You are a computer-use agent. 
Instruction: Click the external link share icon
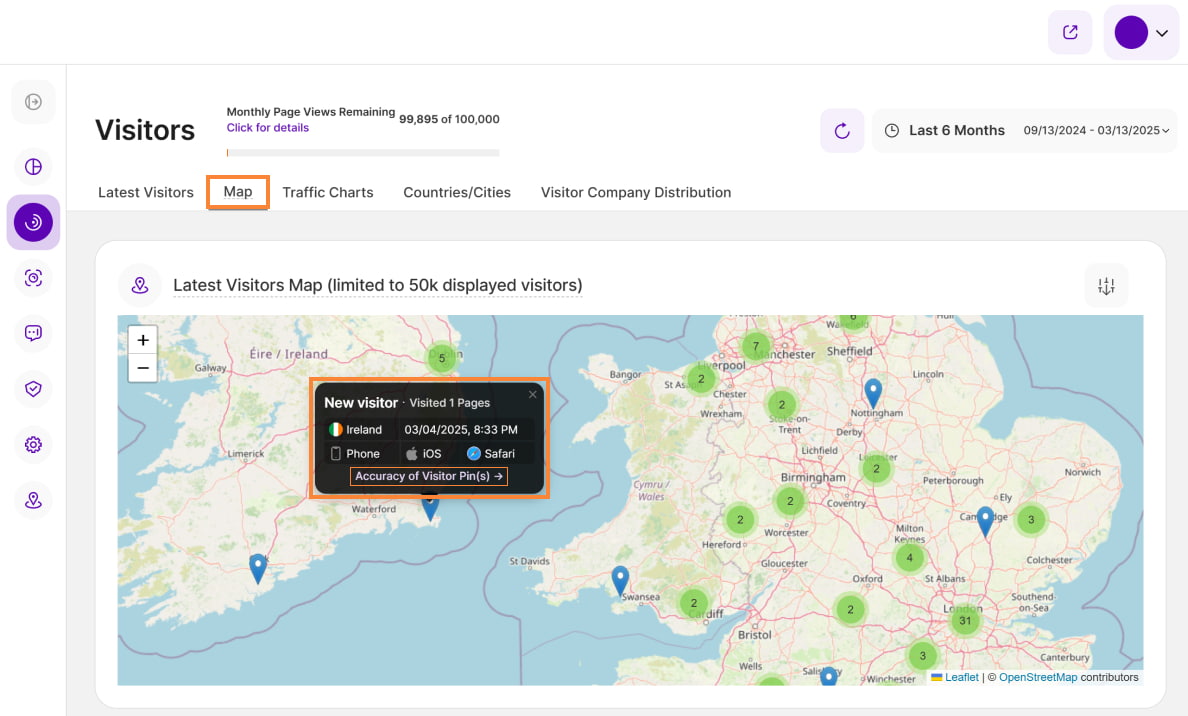[1070, 32]
